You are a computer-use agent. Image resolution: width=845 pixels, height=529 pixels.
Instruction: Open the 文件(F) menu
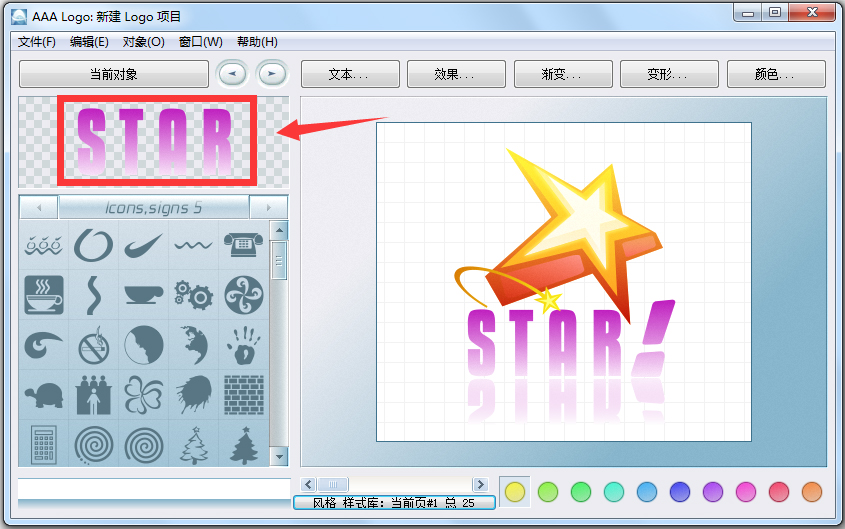pyautogui.click(x=37, y=42)
